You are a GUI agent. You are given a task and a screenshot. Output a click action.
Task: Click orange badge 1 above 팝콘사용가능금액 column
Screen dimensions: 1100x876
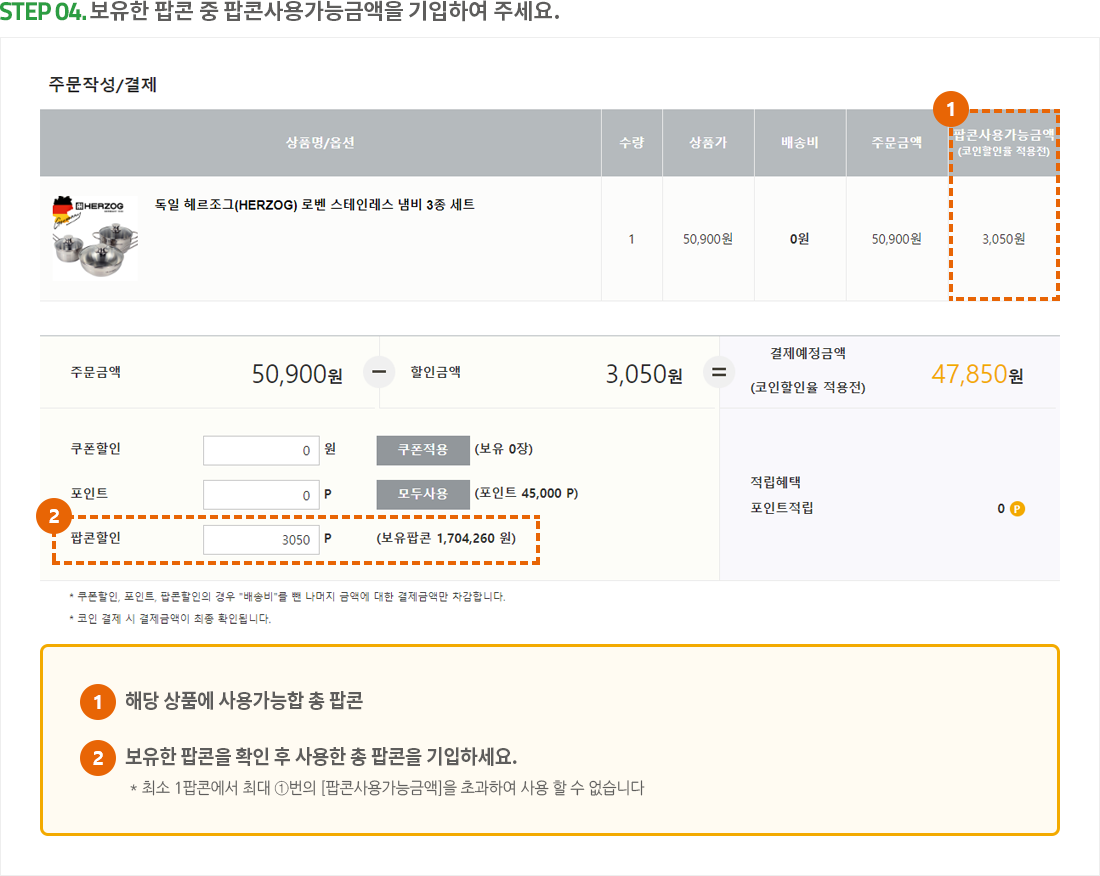950,109
